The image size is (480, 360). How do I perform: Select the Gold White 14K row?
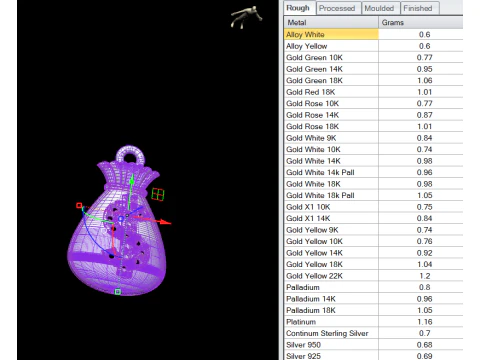coord(374,161)
